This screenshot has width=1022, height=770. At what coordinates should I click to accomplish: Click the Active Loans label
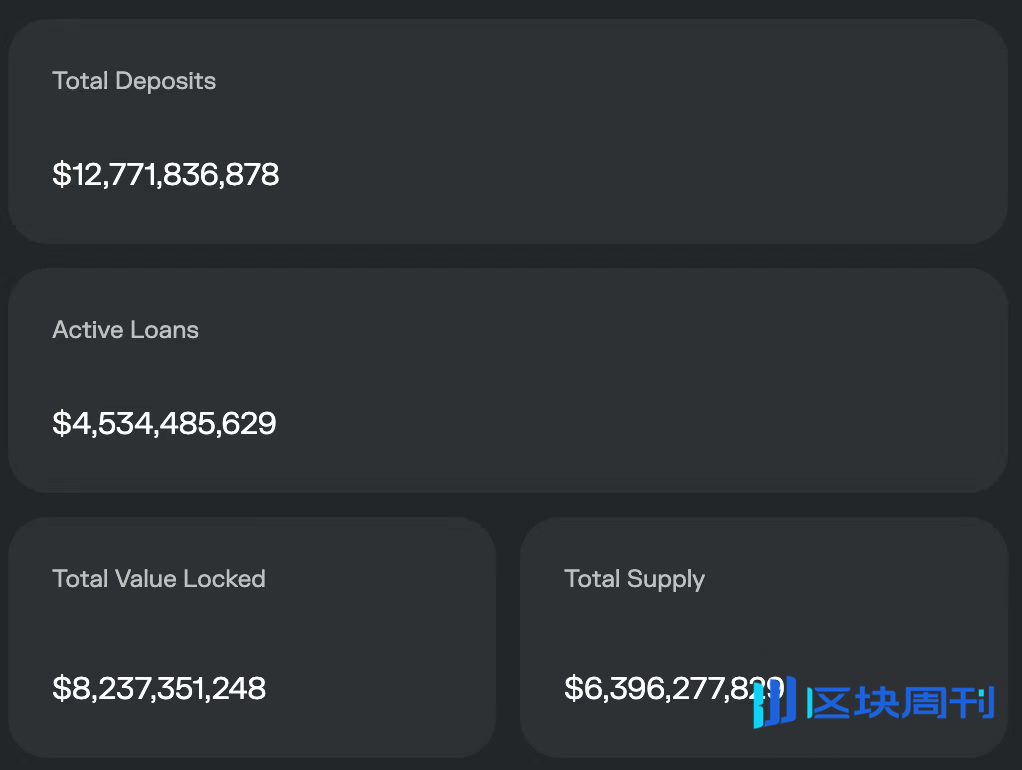(125, 330)
